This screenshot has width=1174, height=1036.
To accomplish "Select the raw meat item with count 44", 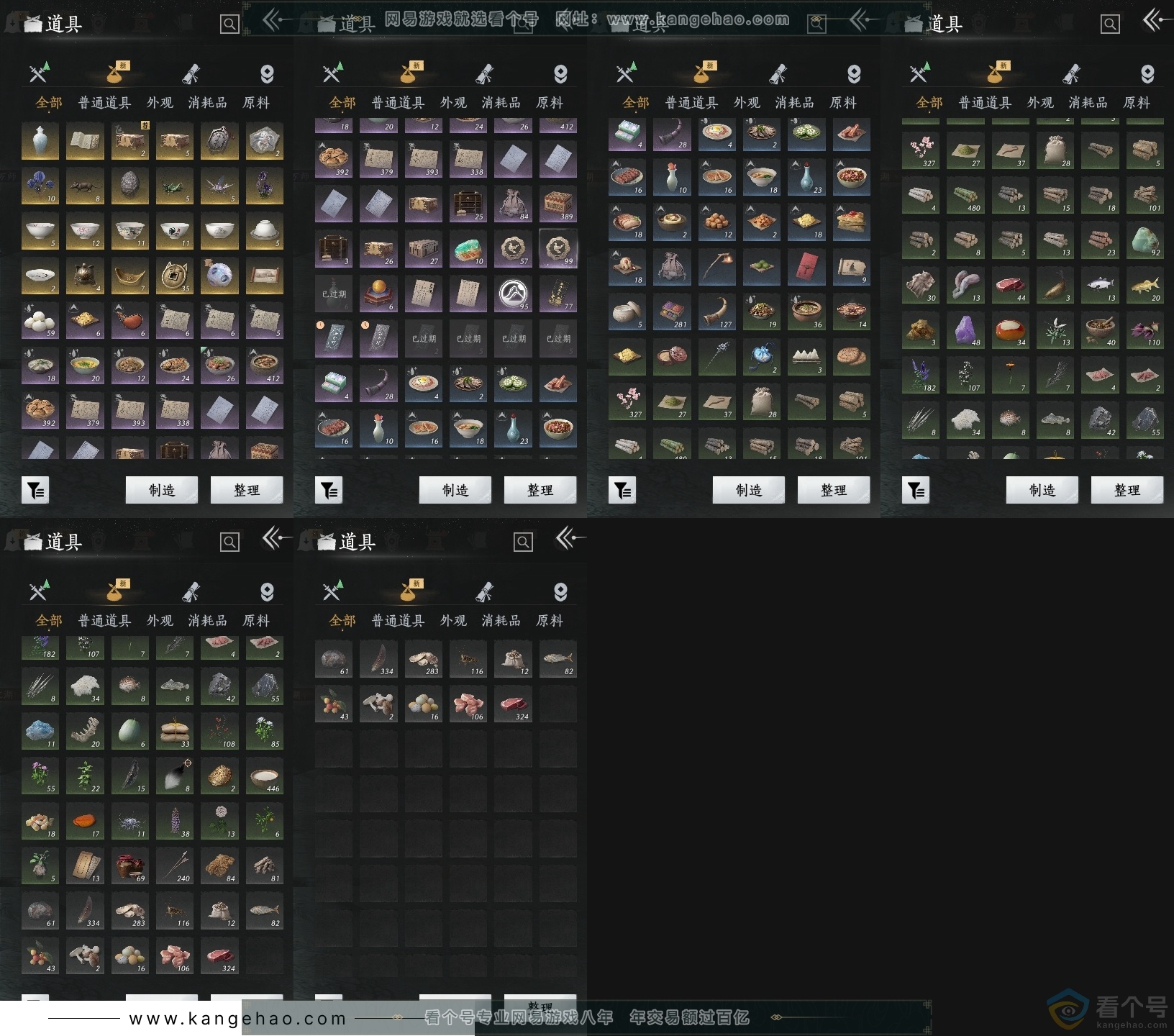I will click(1011, 285).
